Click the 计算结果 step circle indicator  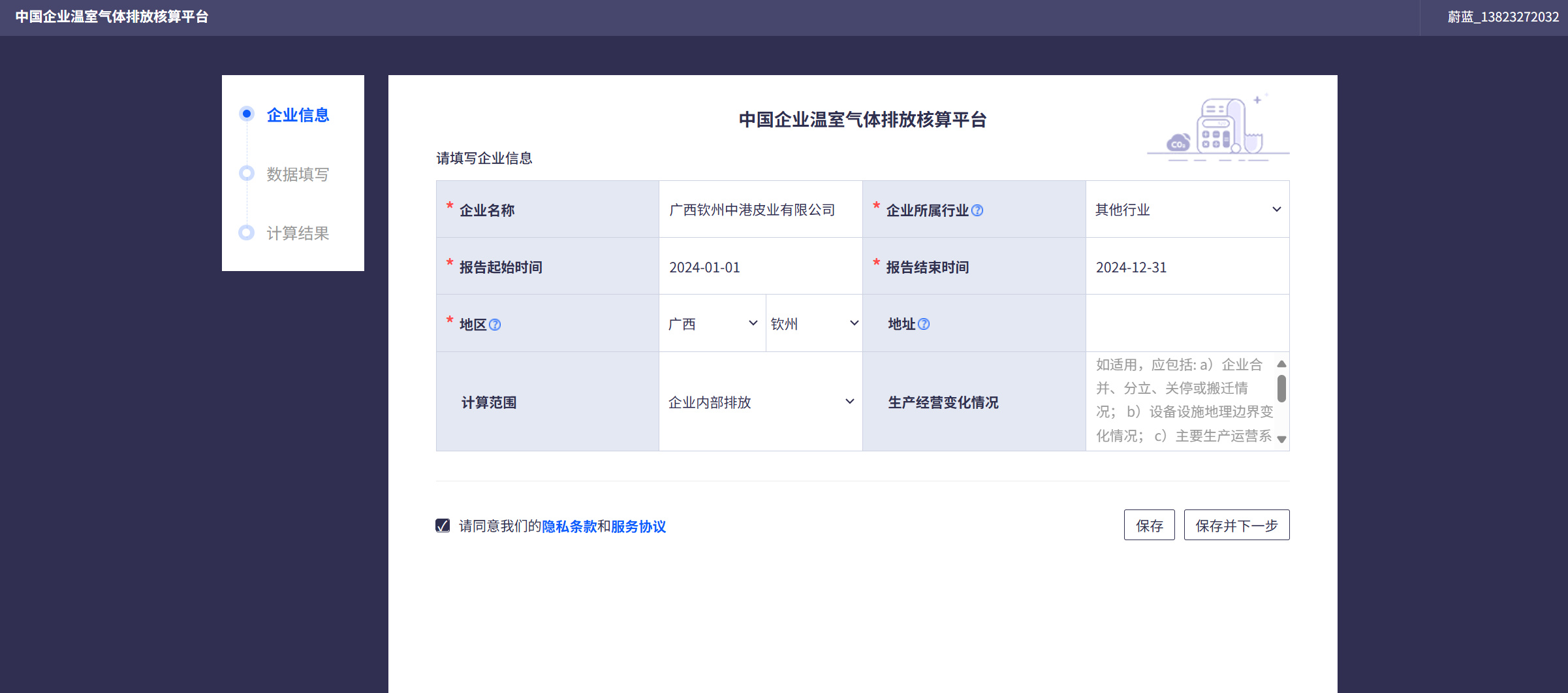pyautogui.click(x=247, y=233)
